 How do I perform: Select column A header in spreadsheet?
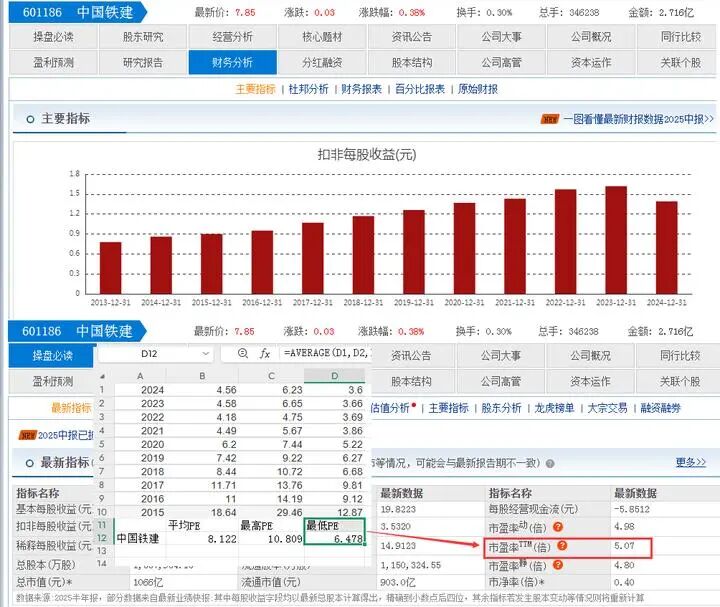(x=140, y=376)
